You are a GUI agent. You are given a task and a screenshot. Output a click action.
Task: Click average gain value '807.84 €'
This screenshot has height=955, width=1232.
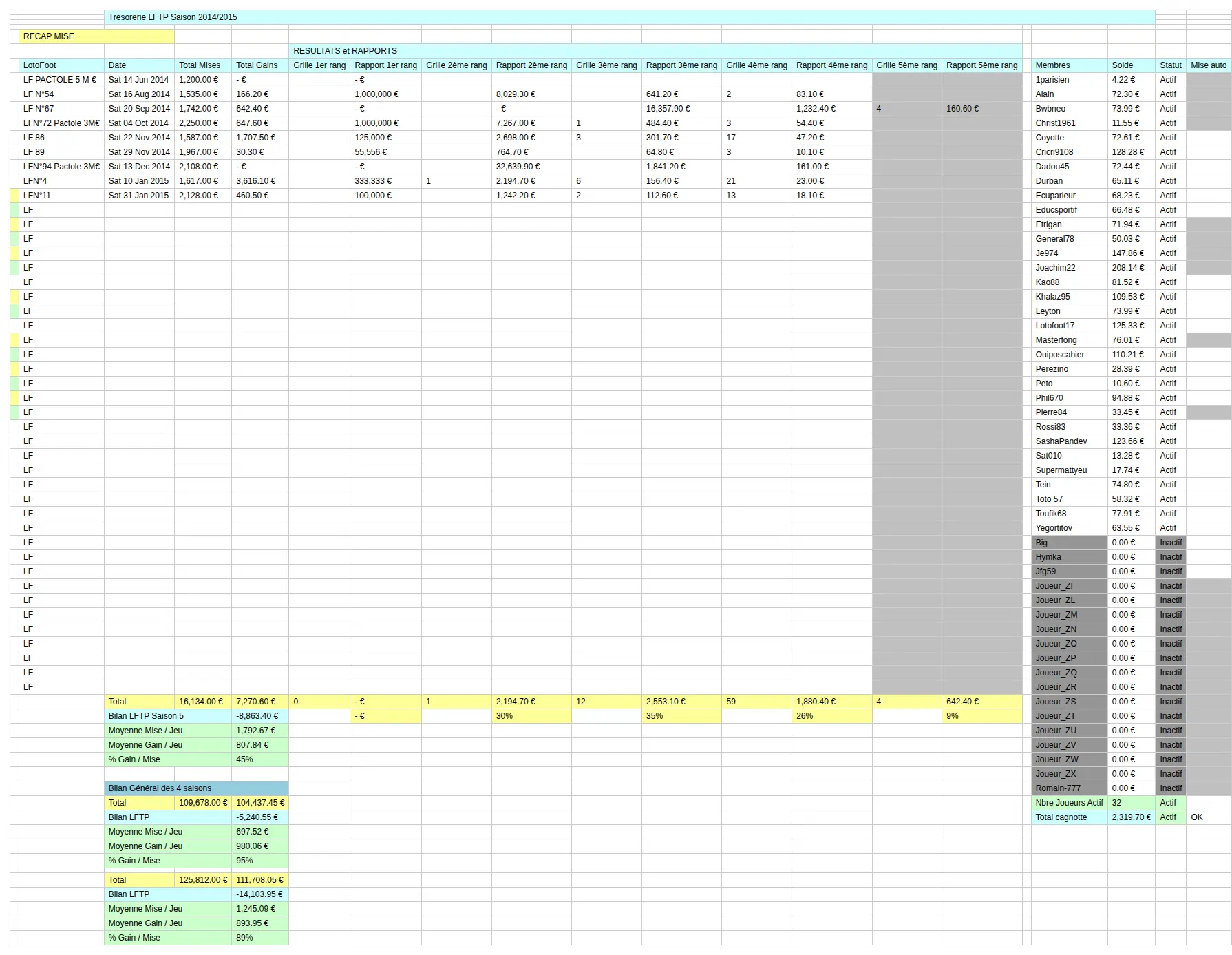click(x=260, y=745)
